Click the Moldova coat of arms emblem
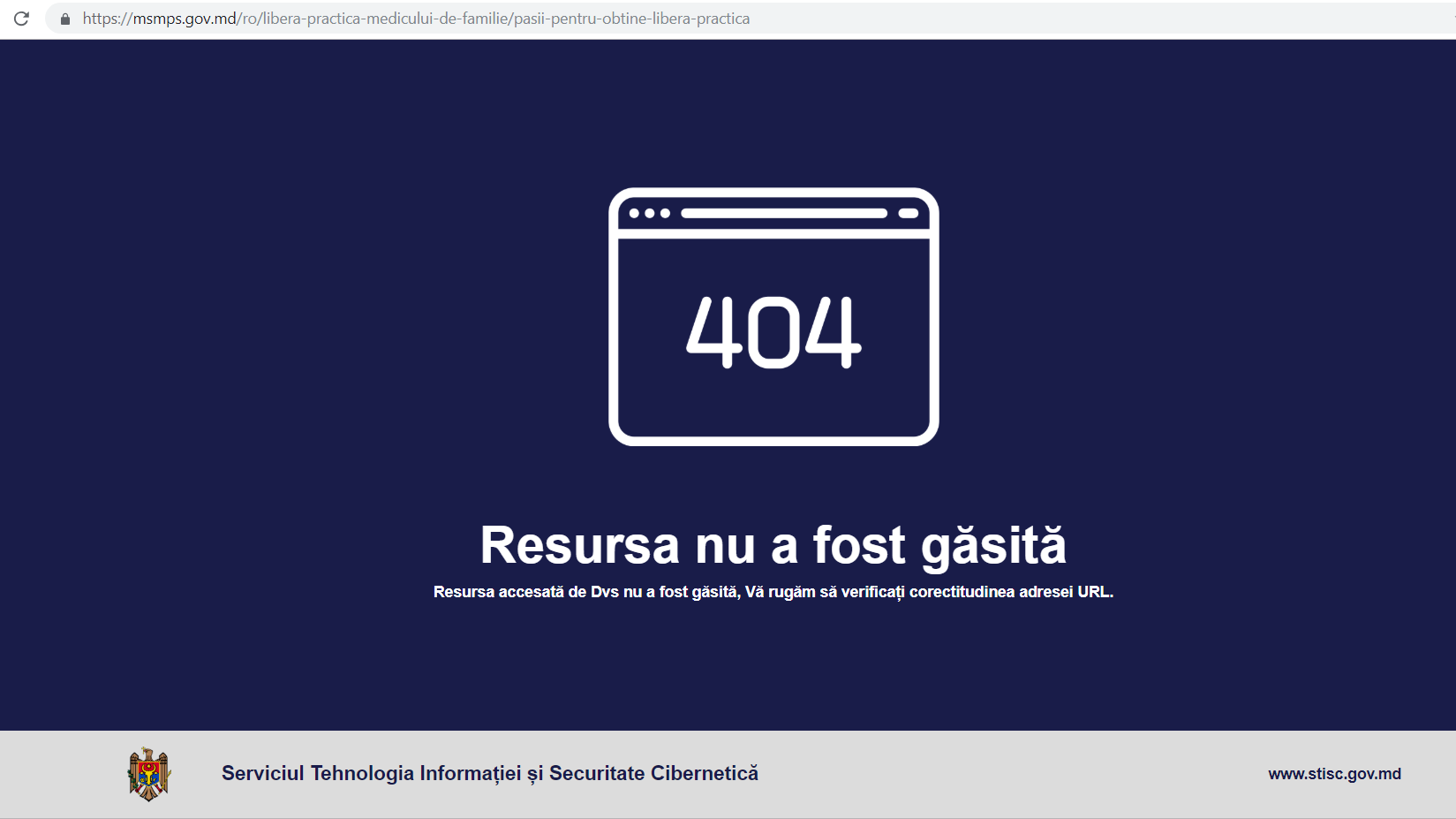Viewport: 1456px width, 819px height. click(x=148, y=774)
